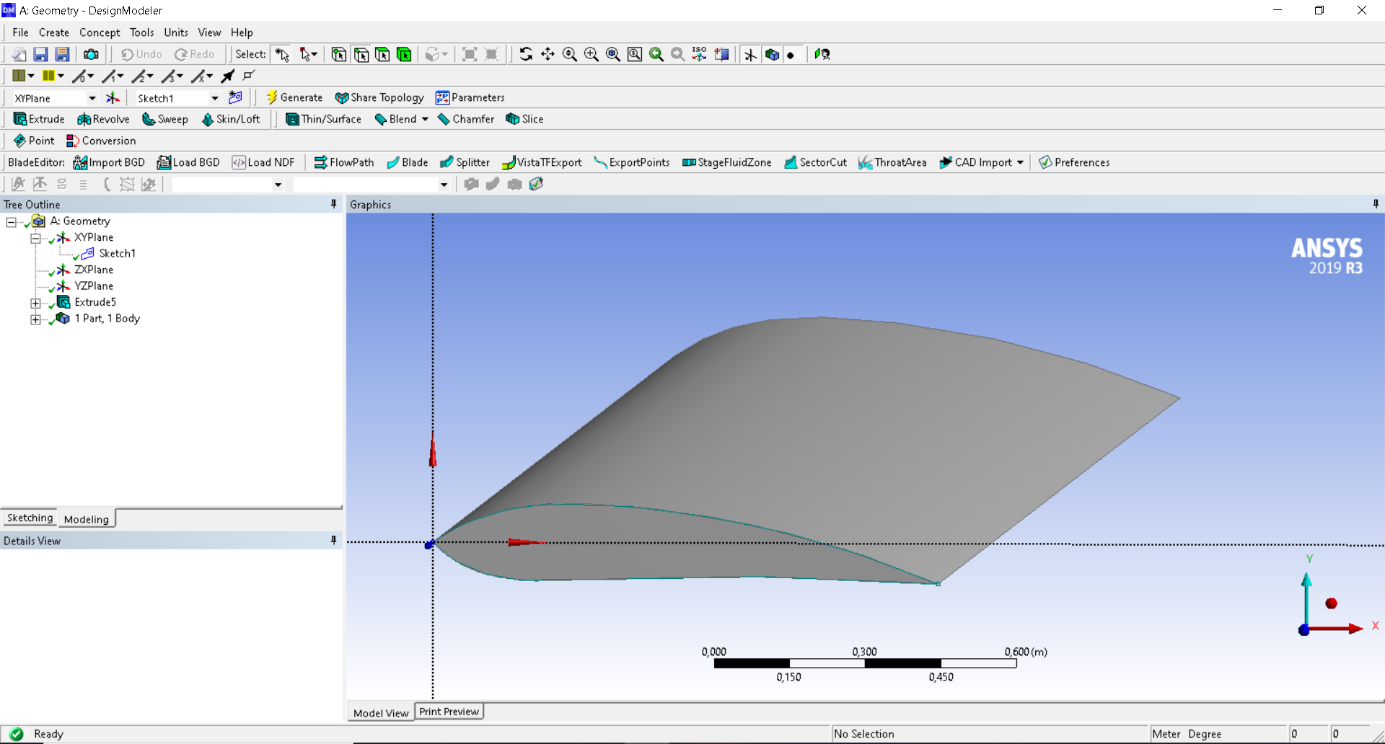
Task: Click the New Sketch icon next to Sketch1
Action: pyautogui.click(x=235, y=98)
